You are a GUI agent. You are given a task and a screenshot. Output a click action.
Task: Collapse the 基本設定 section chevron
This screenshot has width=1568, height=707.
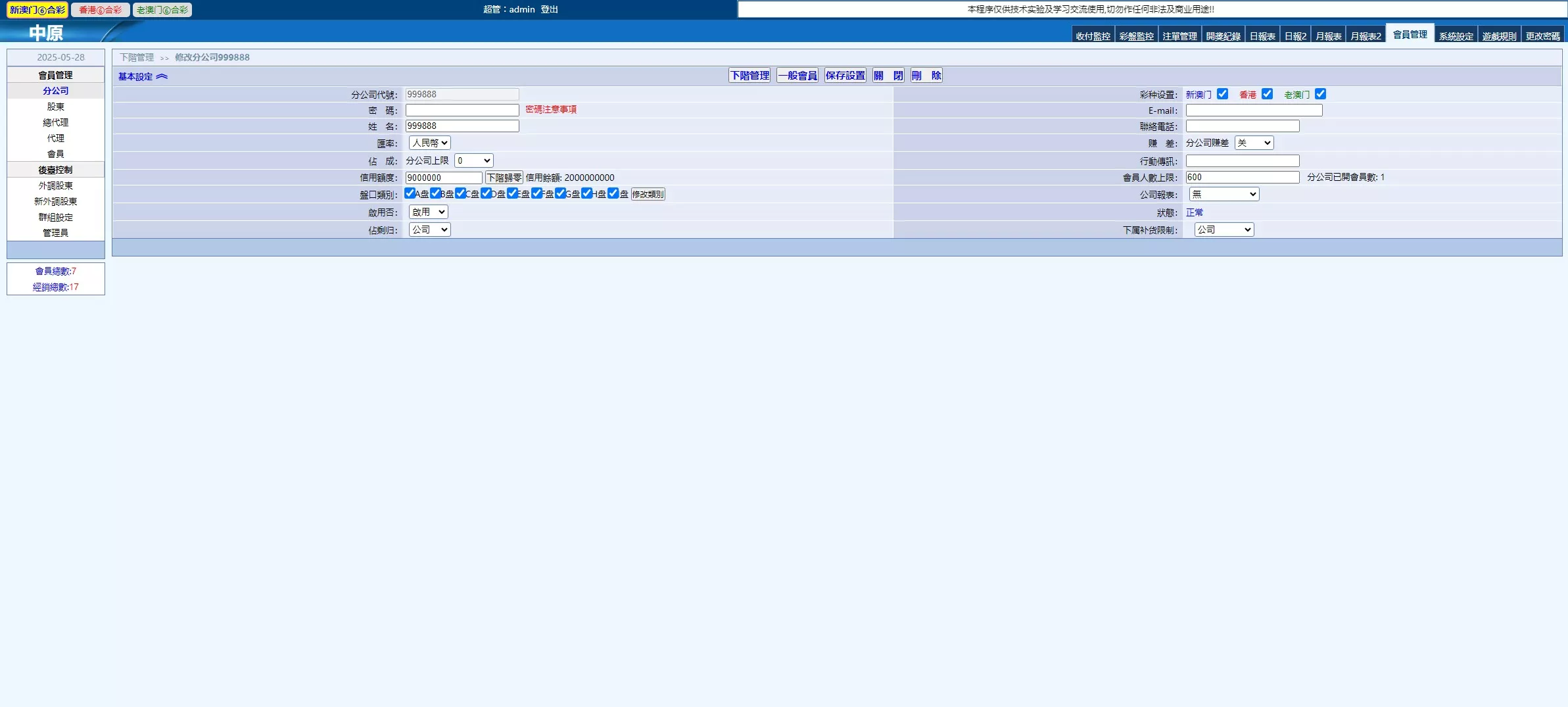click(x=162, y=77)
